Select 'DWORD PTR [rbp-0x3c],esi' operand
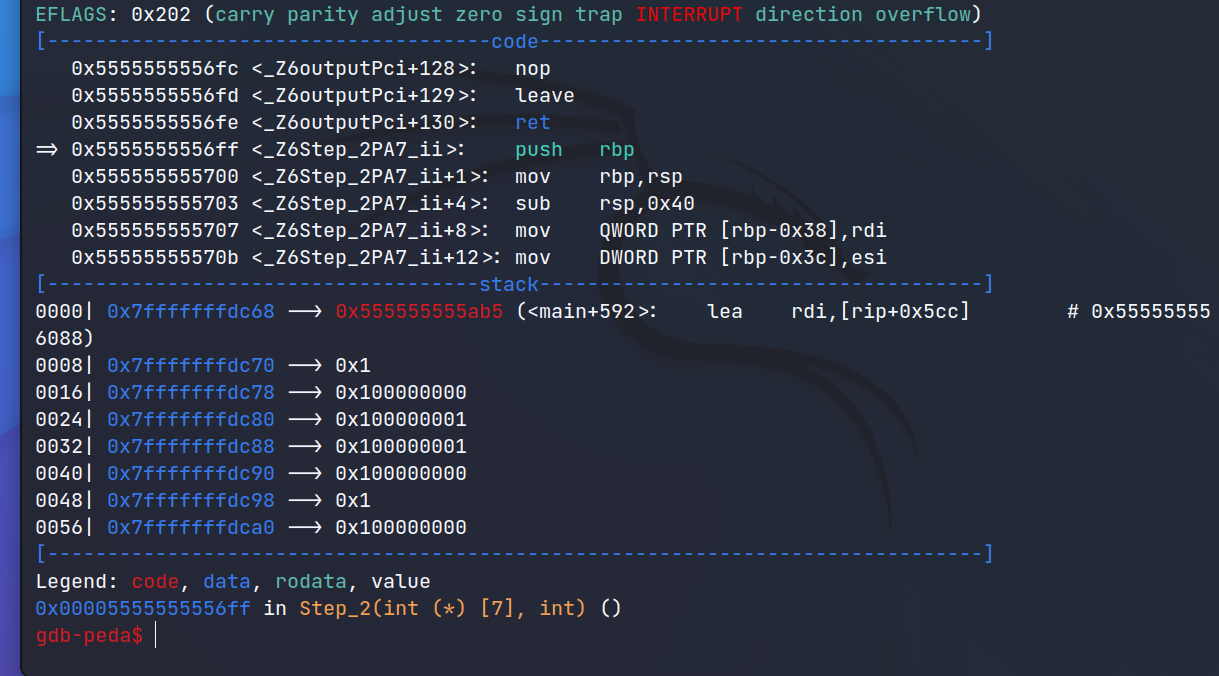Viewport: 1219px width, 676px height. (x=743, y=258)
